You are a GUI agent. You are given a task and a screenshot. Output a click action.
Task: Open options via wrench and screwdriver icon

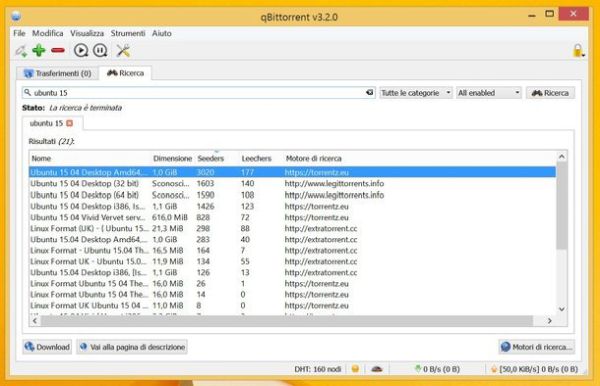tap(123, 50)
